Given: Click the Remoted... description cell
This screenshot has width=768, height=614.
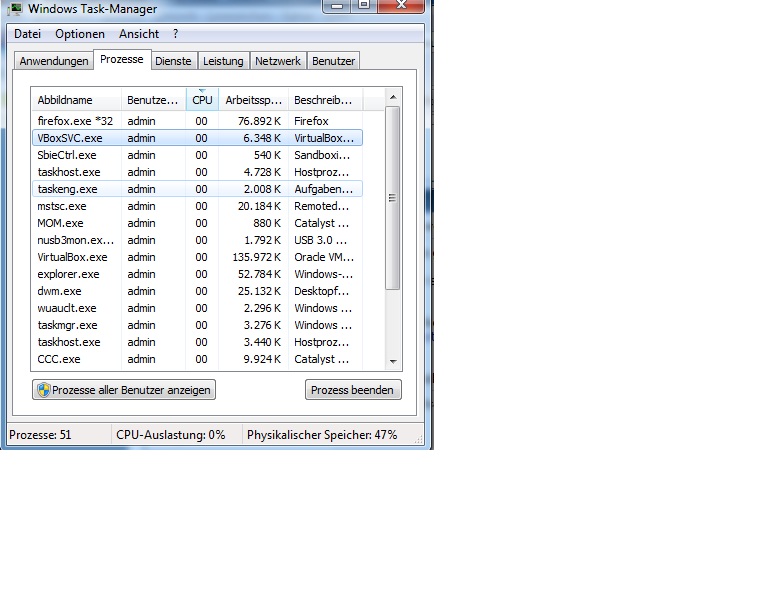Looking at the screenshot, I should (321, 206).
